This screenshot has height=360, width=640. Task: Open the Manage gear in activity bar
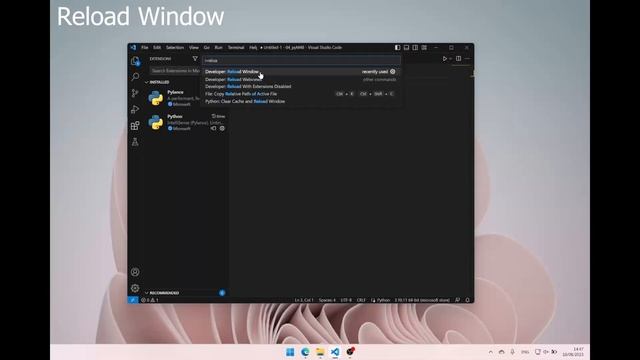pyautogui.click(x=135, y=288)
